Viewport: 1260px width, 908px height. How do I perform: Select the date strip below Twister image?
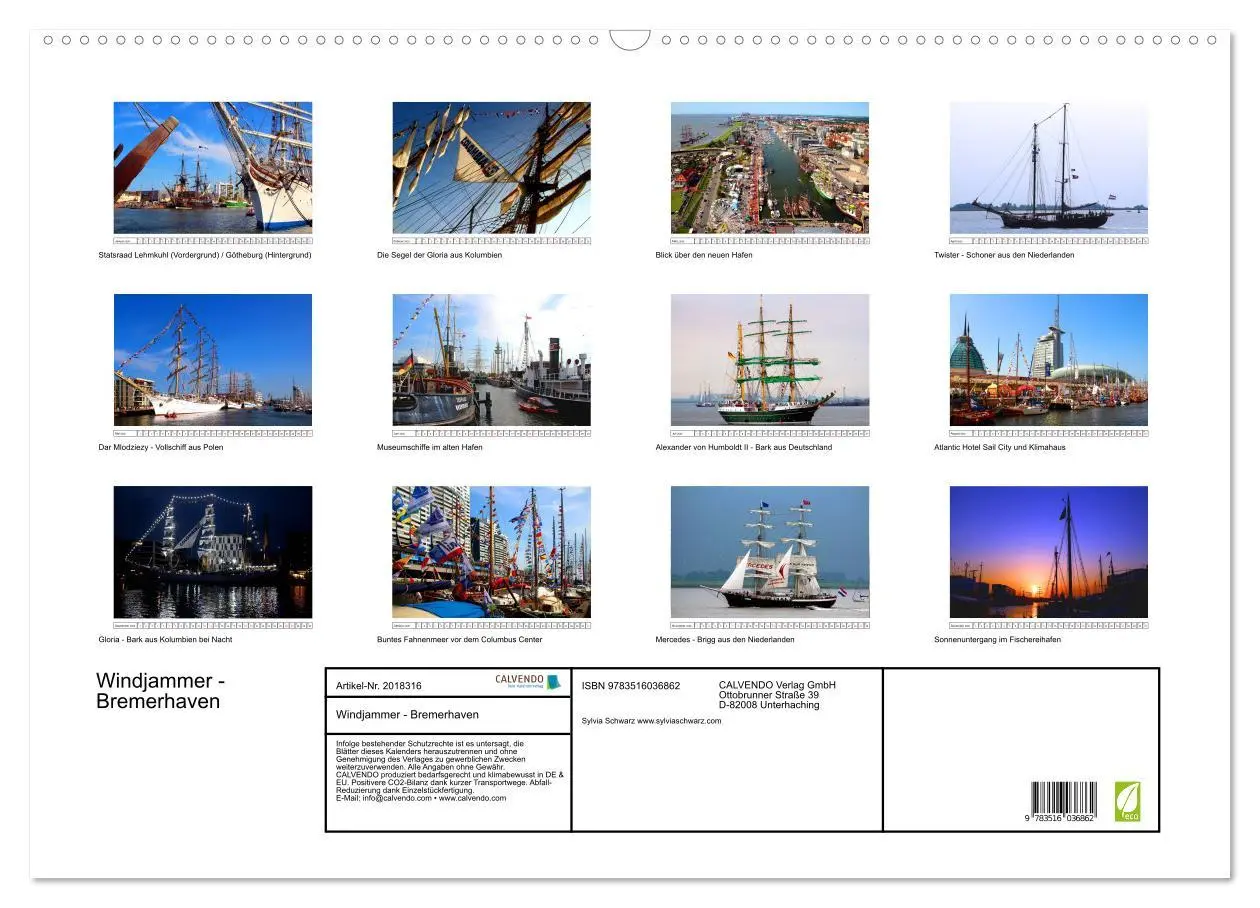(x=1048, y=242)
